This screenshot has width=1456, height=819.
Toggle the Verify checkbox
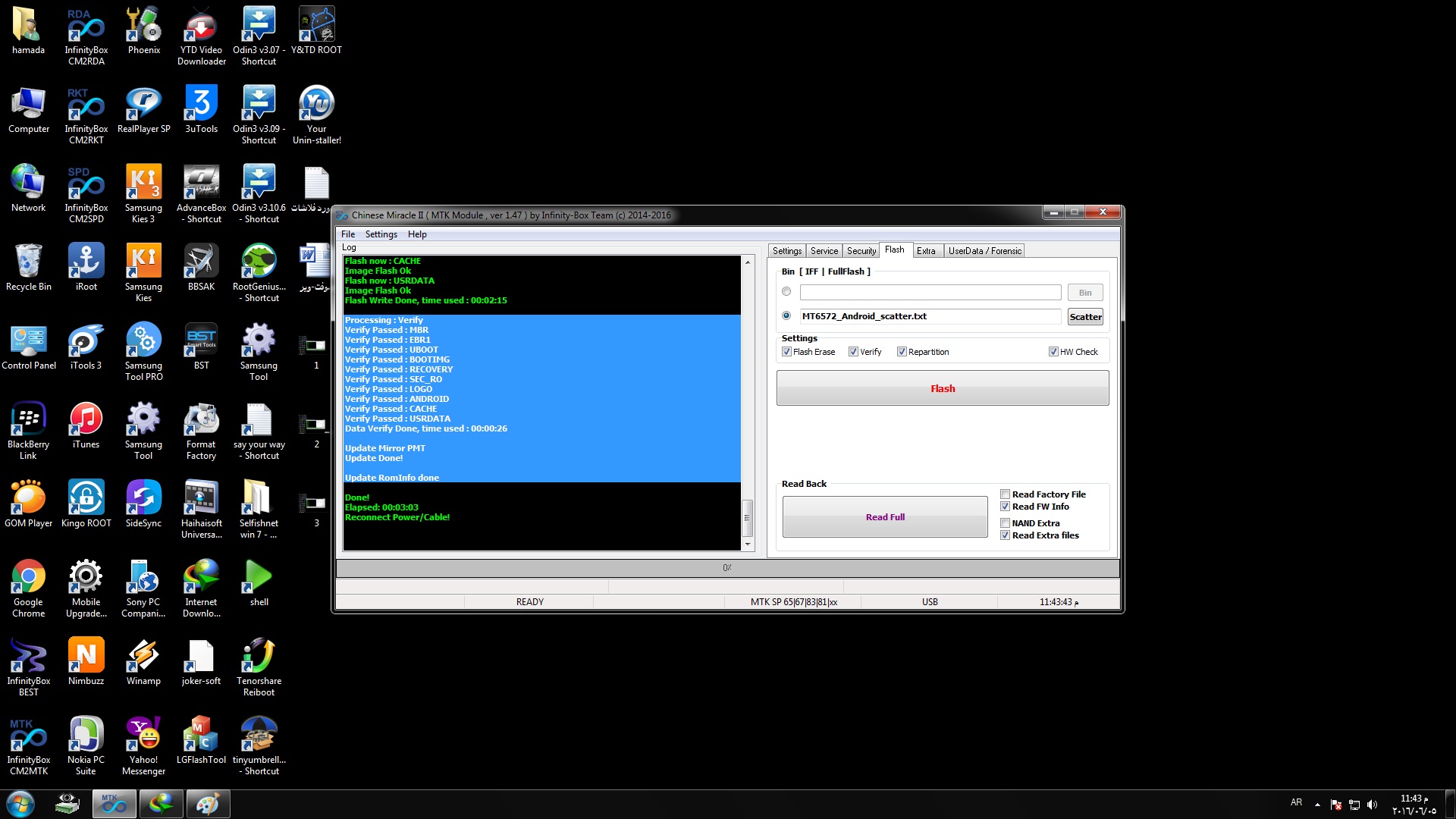[853, 352]
